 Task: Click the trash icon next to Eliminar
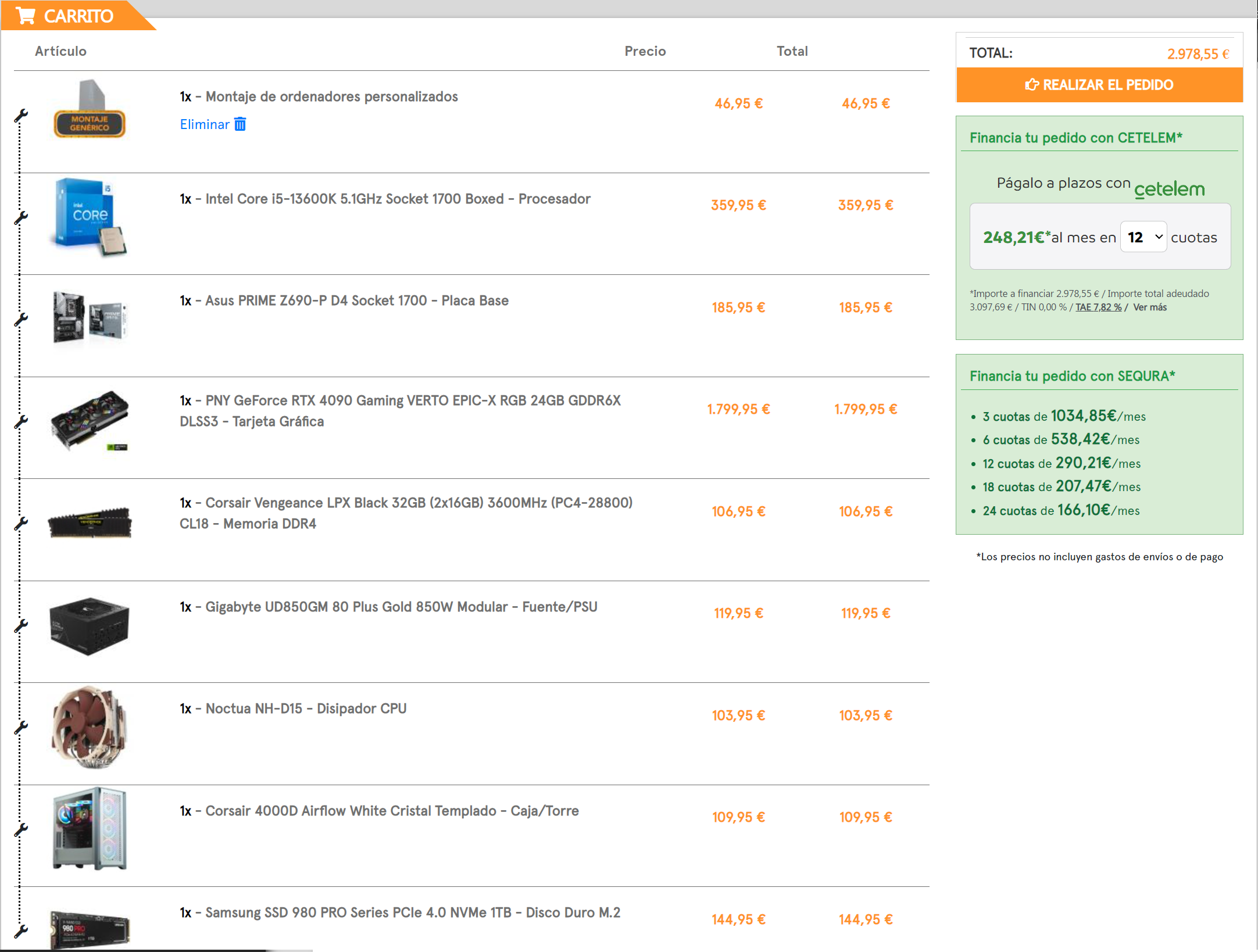(240, 124)
